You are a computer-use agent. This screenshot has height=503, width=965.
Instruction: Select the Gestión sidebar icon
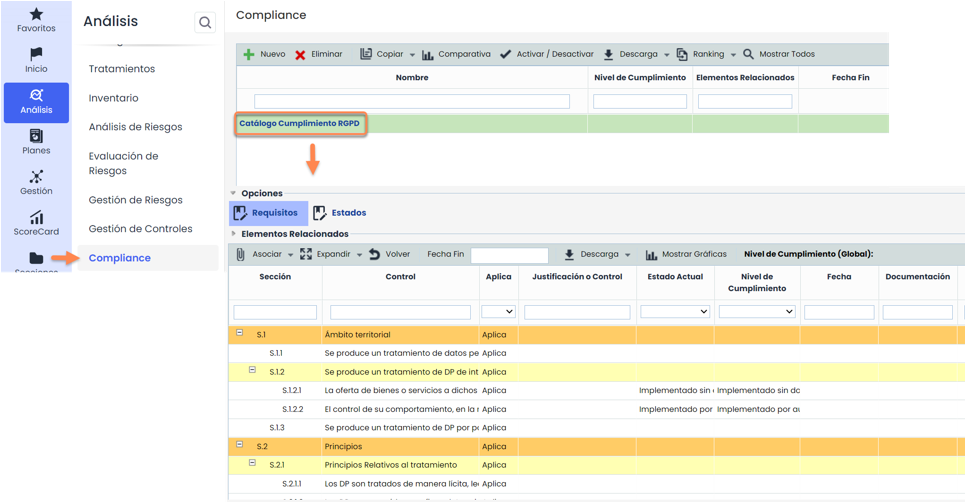pyautogui.click(x=36, y=177)
